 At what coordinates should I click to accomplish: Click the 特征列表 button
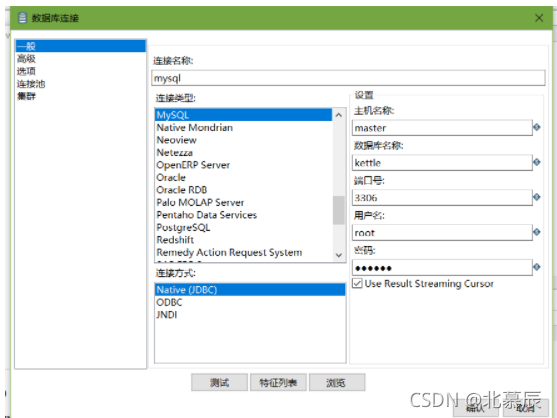click(x=278, y=382)
